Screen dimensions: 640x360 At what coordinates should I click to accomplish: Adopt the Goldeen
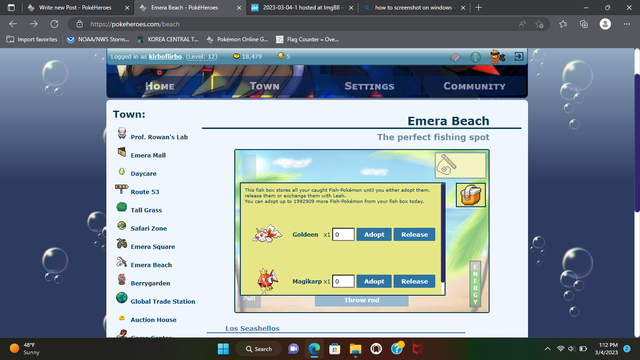coord(374,234)
